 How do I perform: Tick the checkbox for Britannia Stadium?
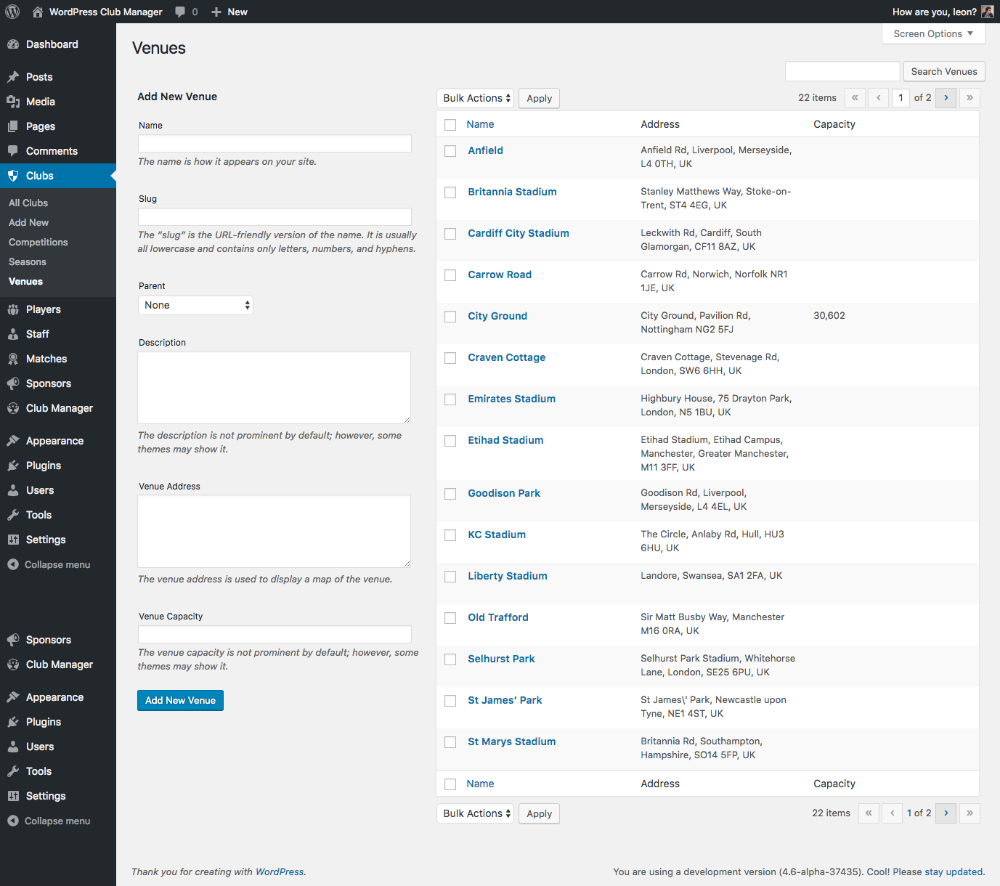[x=450, y=193]
